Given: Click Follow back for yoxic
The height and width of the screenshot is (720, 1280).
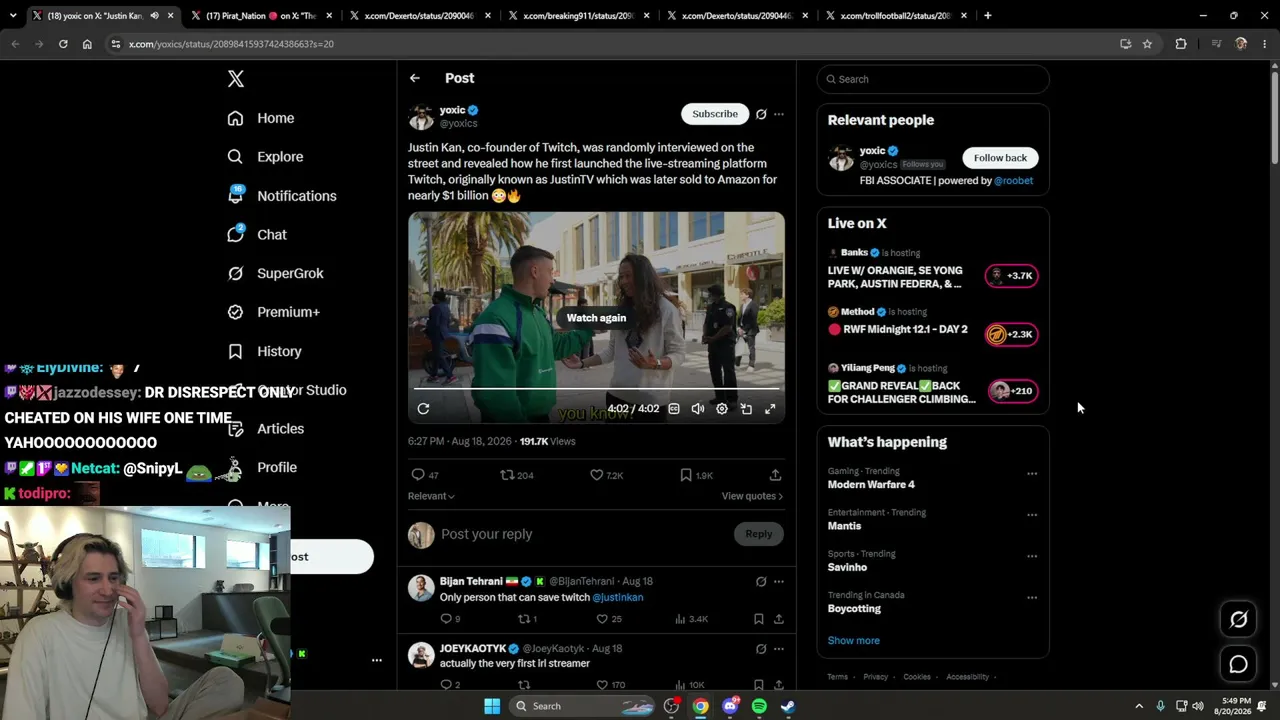Looking at the screenshot, I should (1000, 158).
